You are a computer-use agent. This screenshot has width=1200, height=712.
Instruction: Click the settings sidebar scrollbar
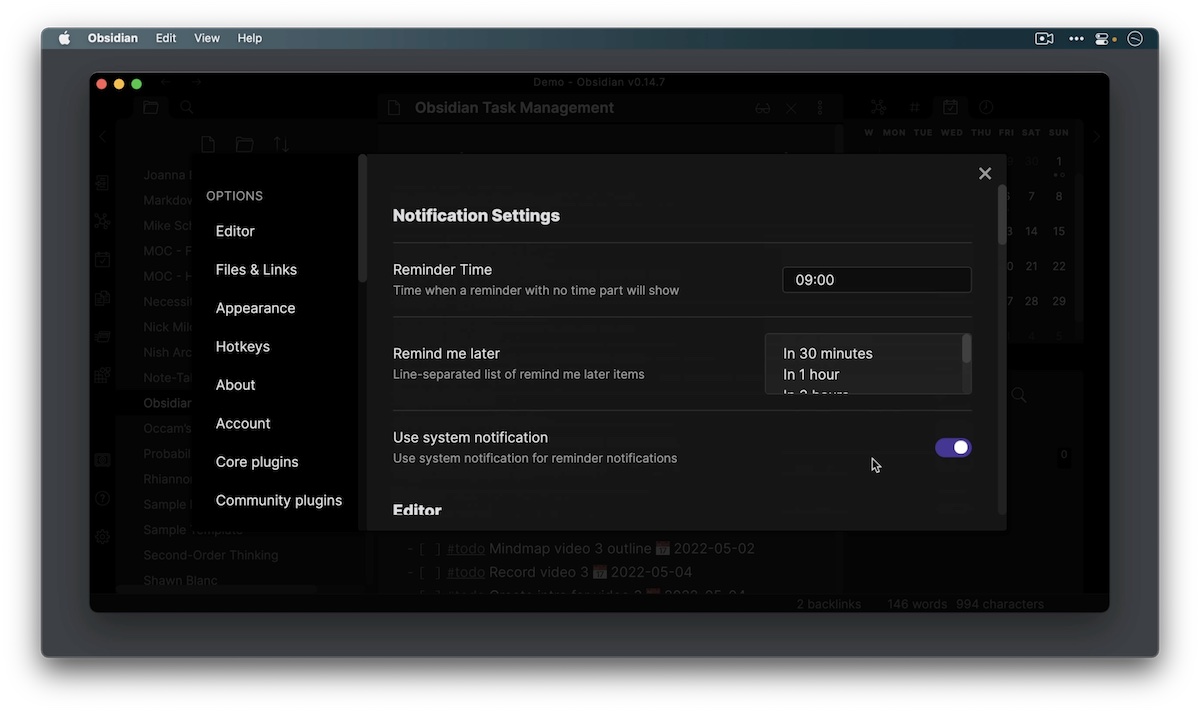pos(363,218)
